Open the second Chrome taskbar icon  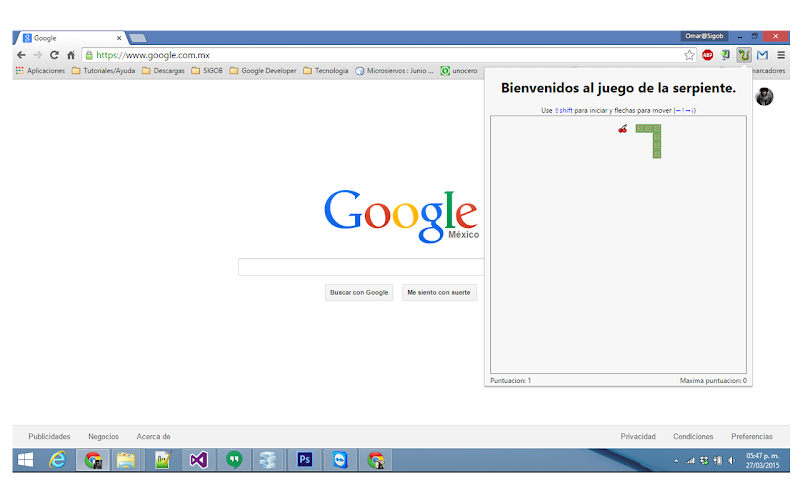coord(376,460)
